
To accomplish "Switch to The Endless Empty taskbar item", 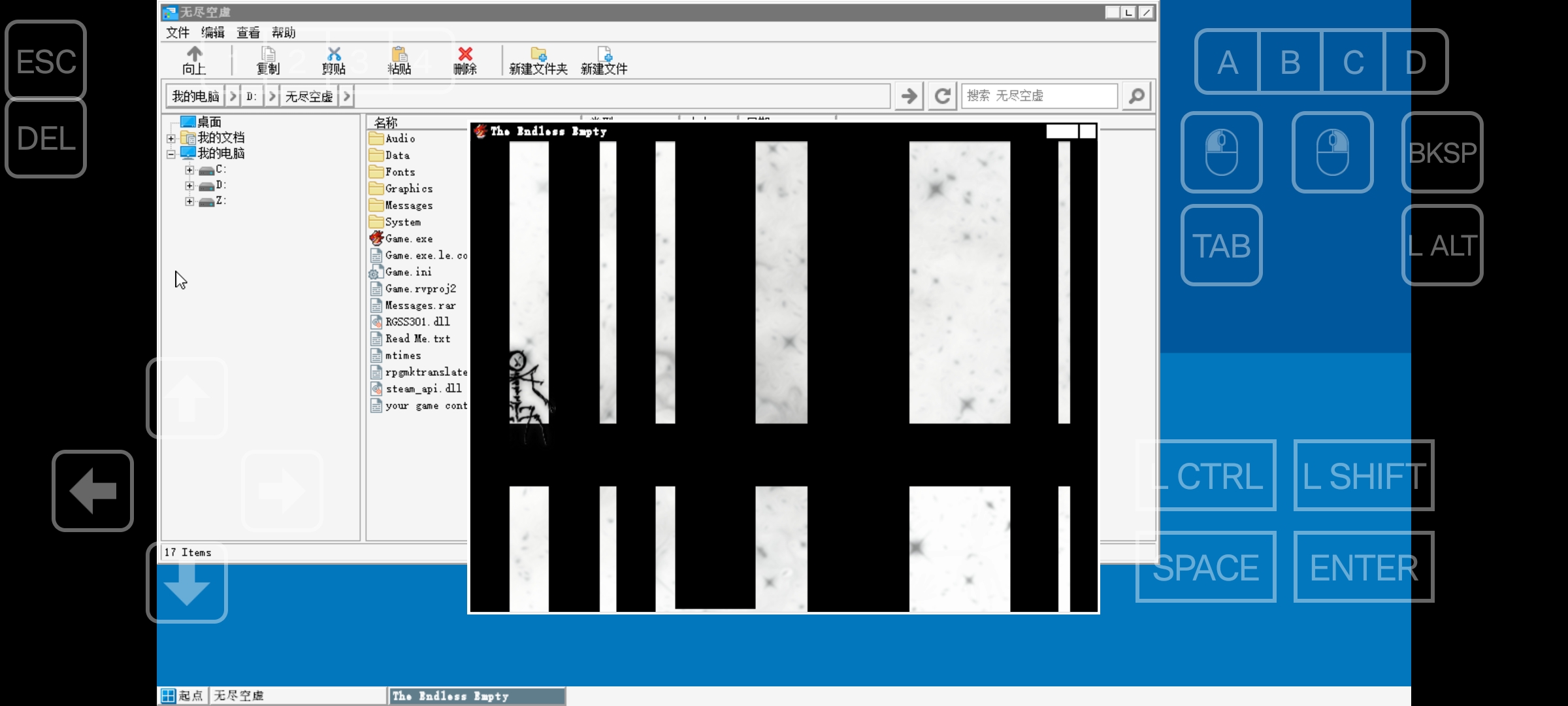I will pos(477,696).
